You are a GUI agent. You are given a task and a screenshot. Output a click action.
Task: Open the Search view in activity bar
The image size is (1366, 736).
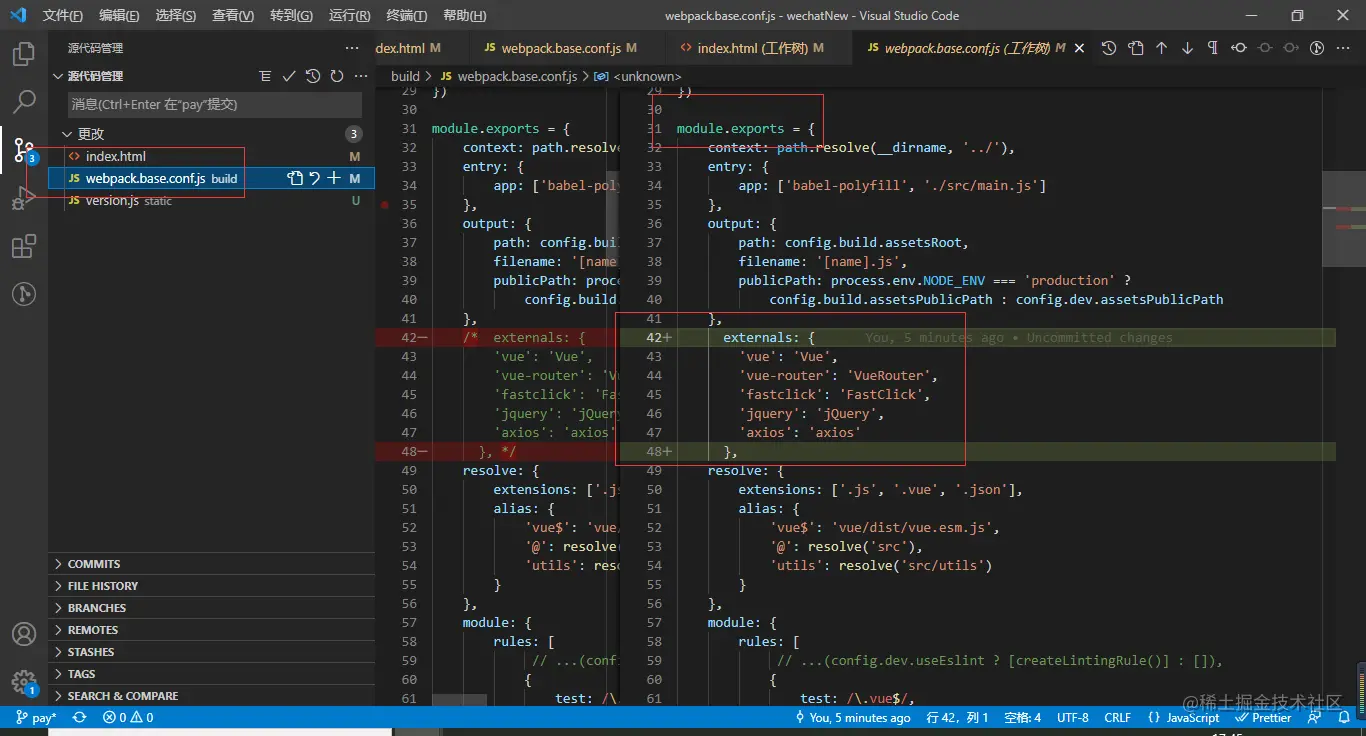[24, 101]
